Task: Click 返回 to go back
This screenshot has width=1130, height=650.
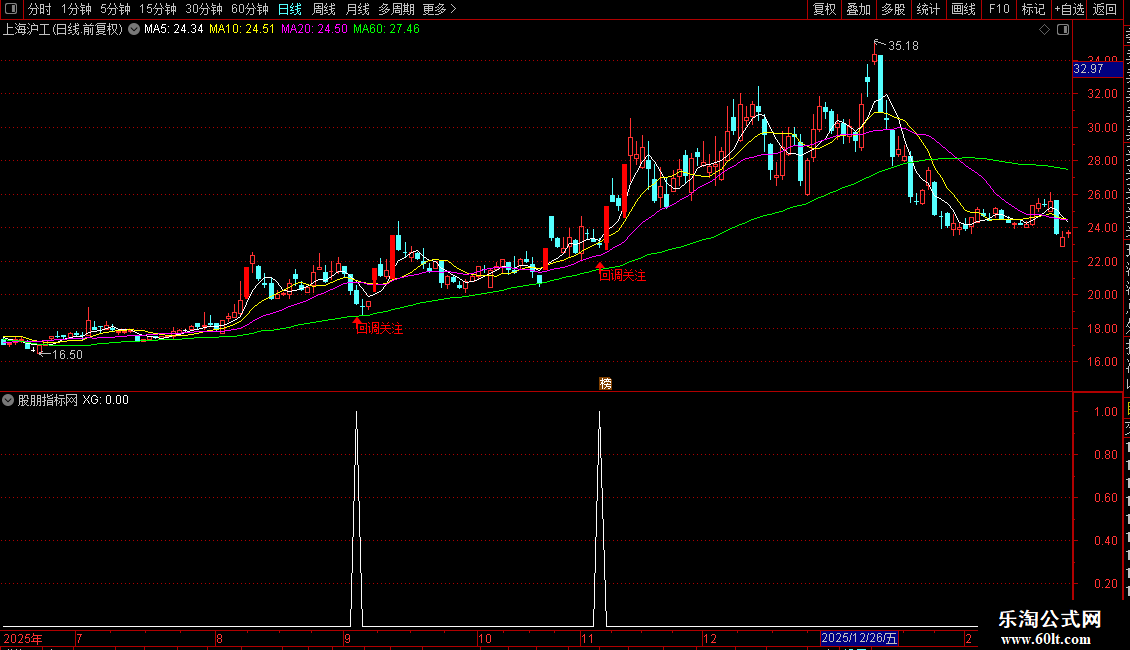Action: coord(1104,9)
